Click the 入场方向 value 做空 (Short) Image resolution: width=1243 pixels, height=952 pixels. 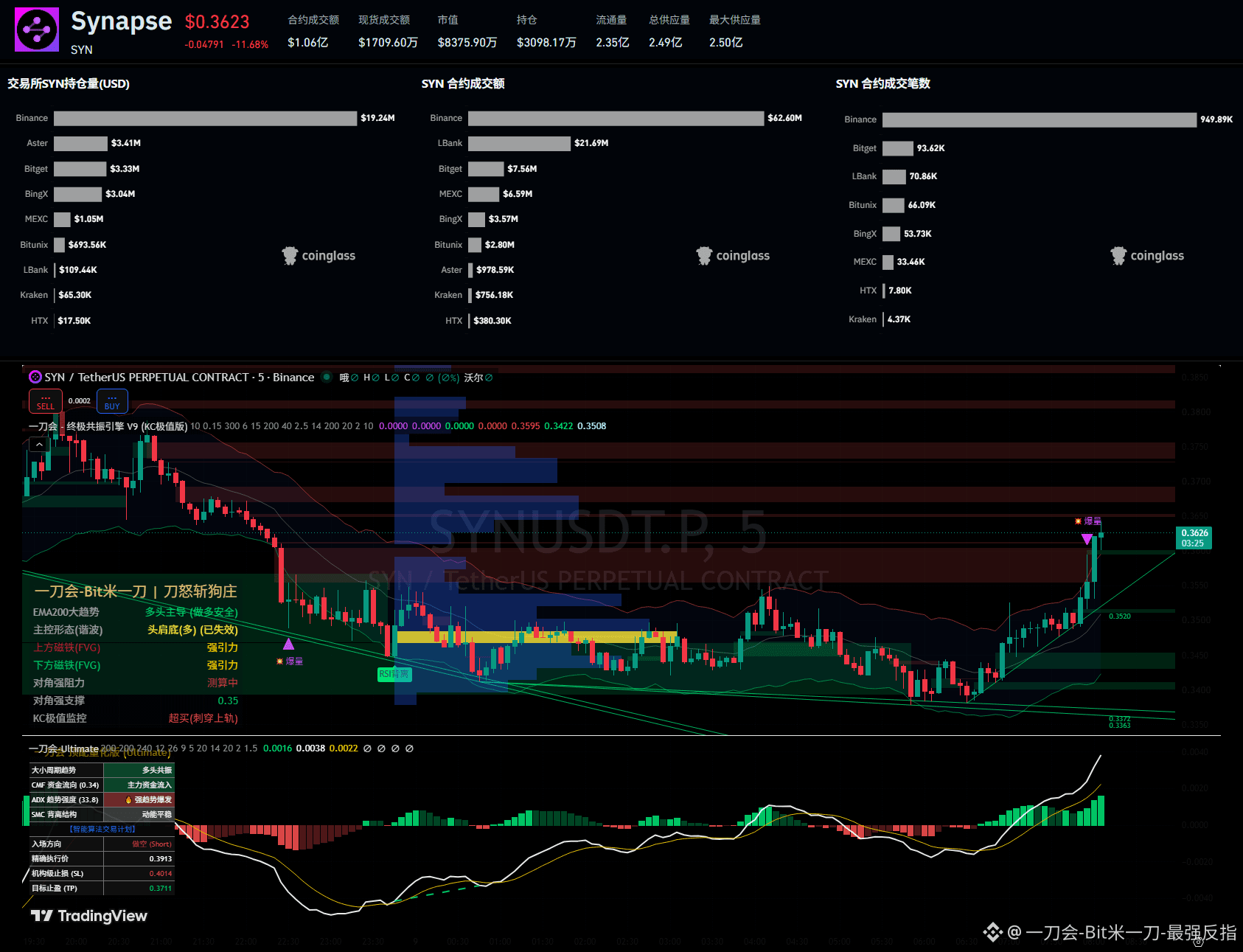pyautogui.click(x=152, y=844)
